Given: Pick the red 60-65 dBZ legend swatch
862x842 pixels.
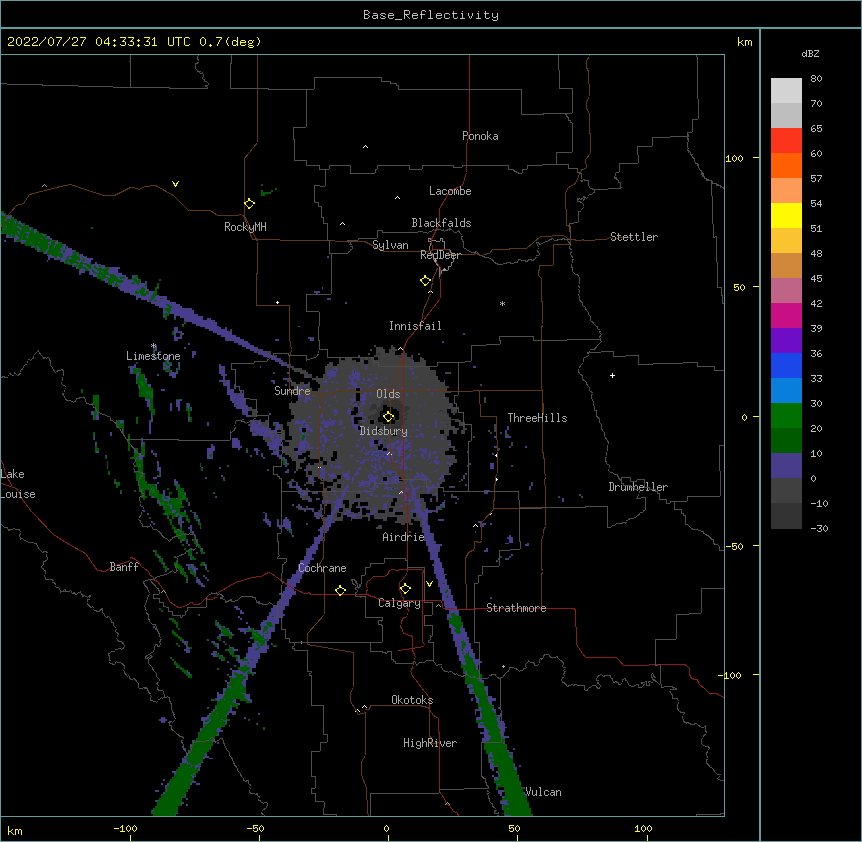Looking at the screenshot, I should [786, 141].
